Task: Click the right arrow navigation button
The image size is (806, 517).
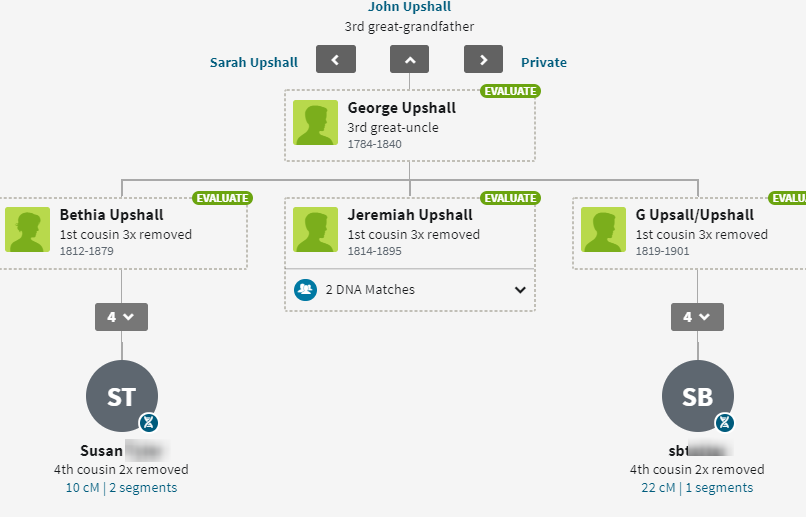Action: tap(483, 60)
